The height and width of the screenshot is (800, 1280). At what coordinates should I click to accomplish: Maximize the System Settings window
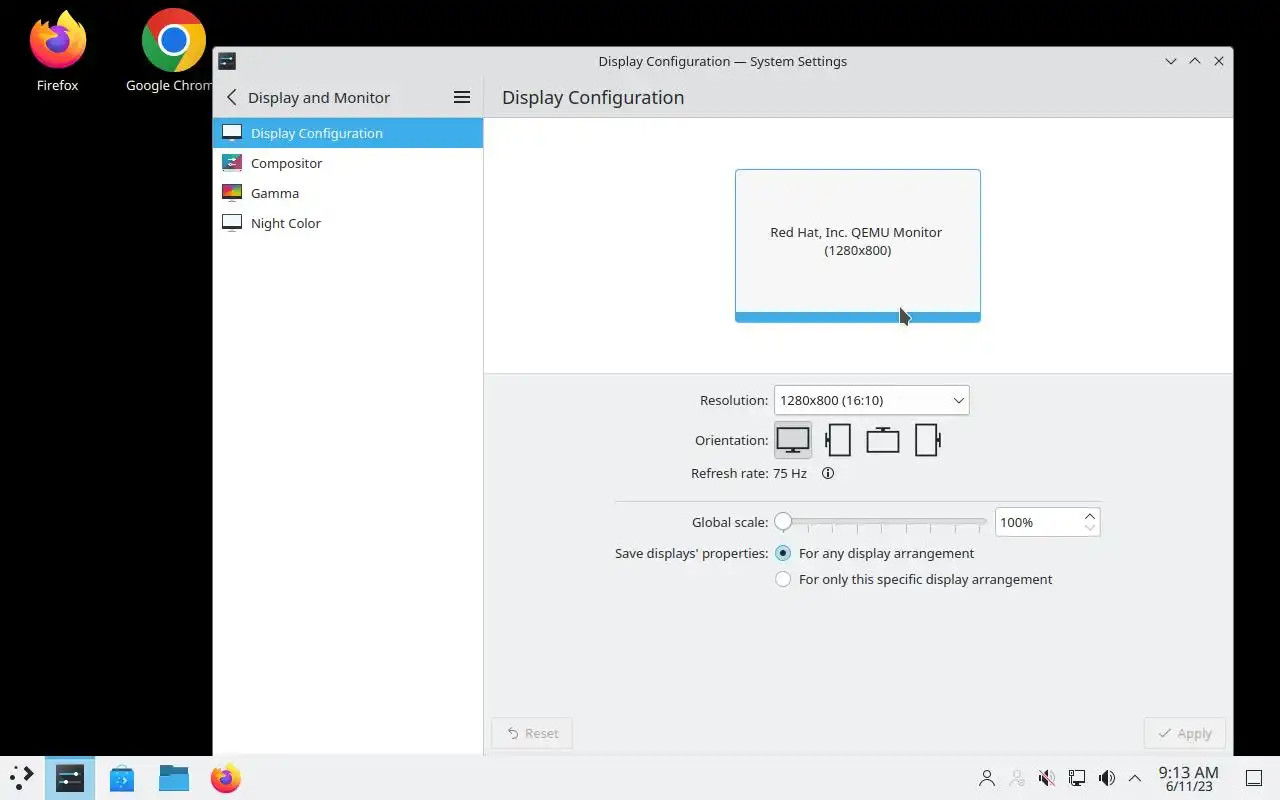tap(1195, 61)
